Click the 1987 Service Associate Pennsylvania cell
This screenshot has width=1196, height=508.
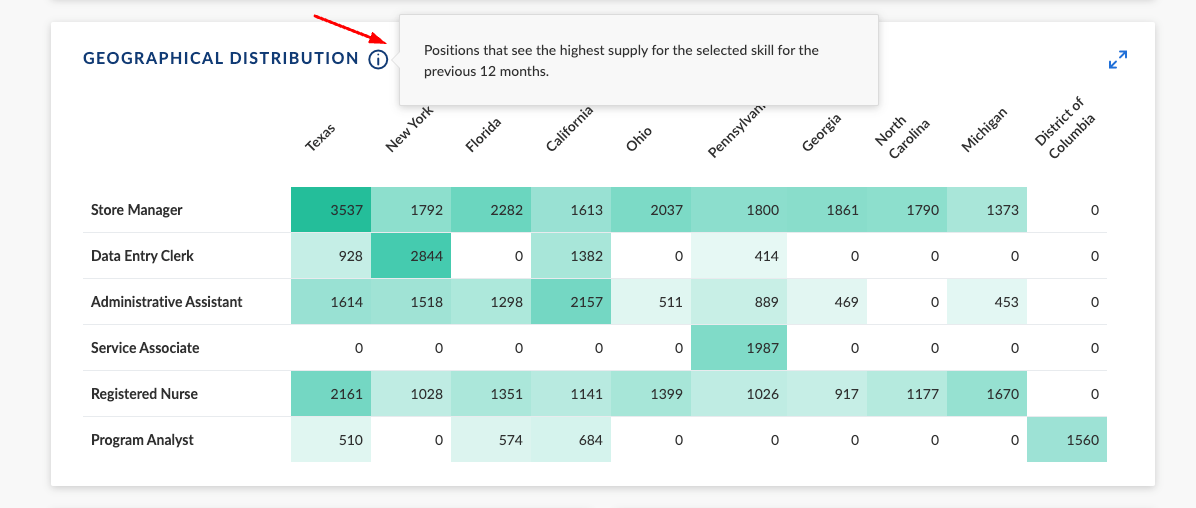739,348
